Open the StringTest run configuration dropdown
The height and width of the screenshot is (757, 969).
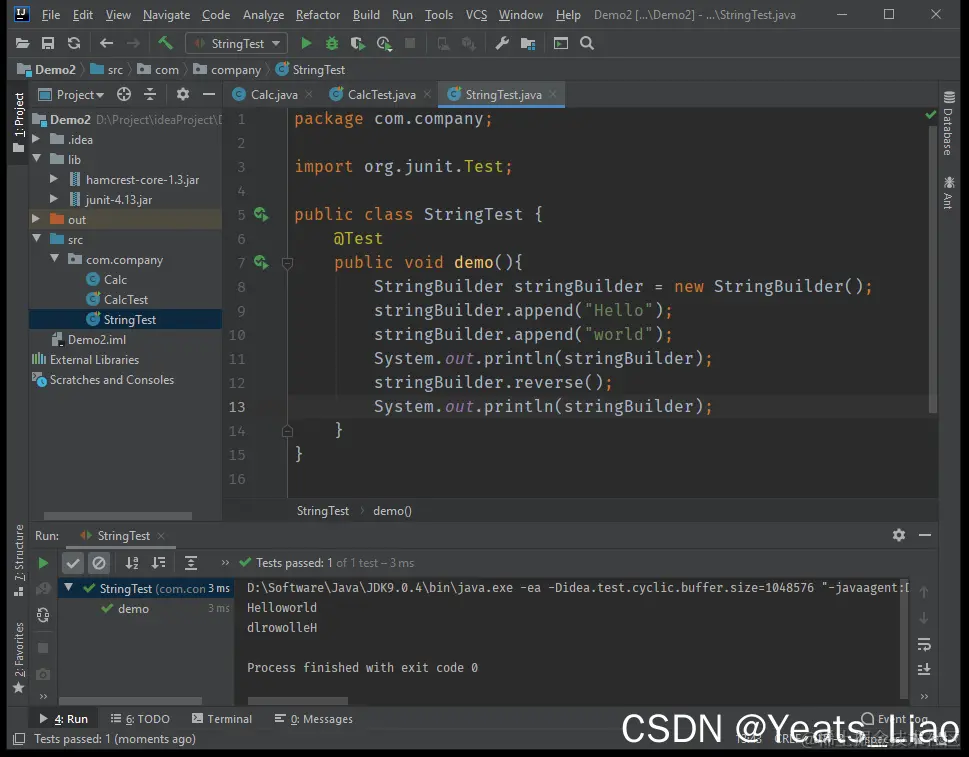click(x=236, y=43)
